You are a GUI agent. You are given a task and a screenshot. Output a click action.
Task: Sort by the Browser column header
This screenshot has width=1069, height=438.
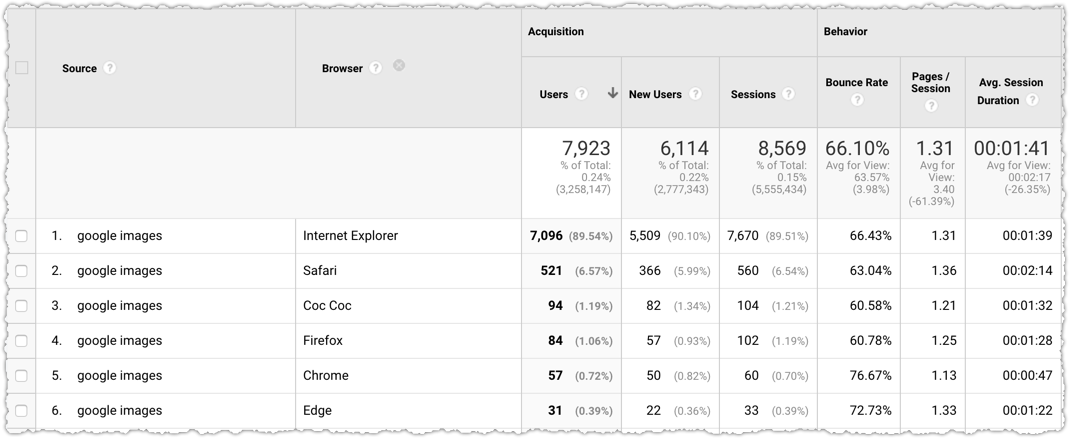(342, 68)
